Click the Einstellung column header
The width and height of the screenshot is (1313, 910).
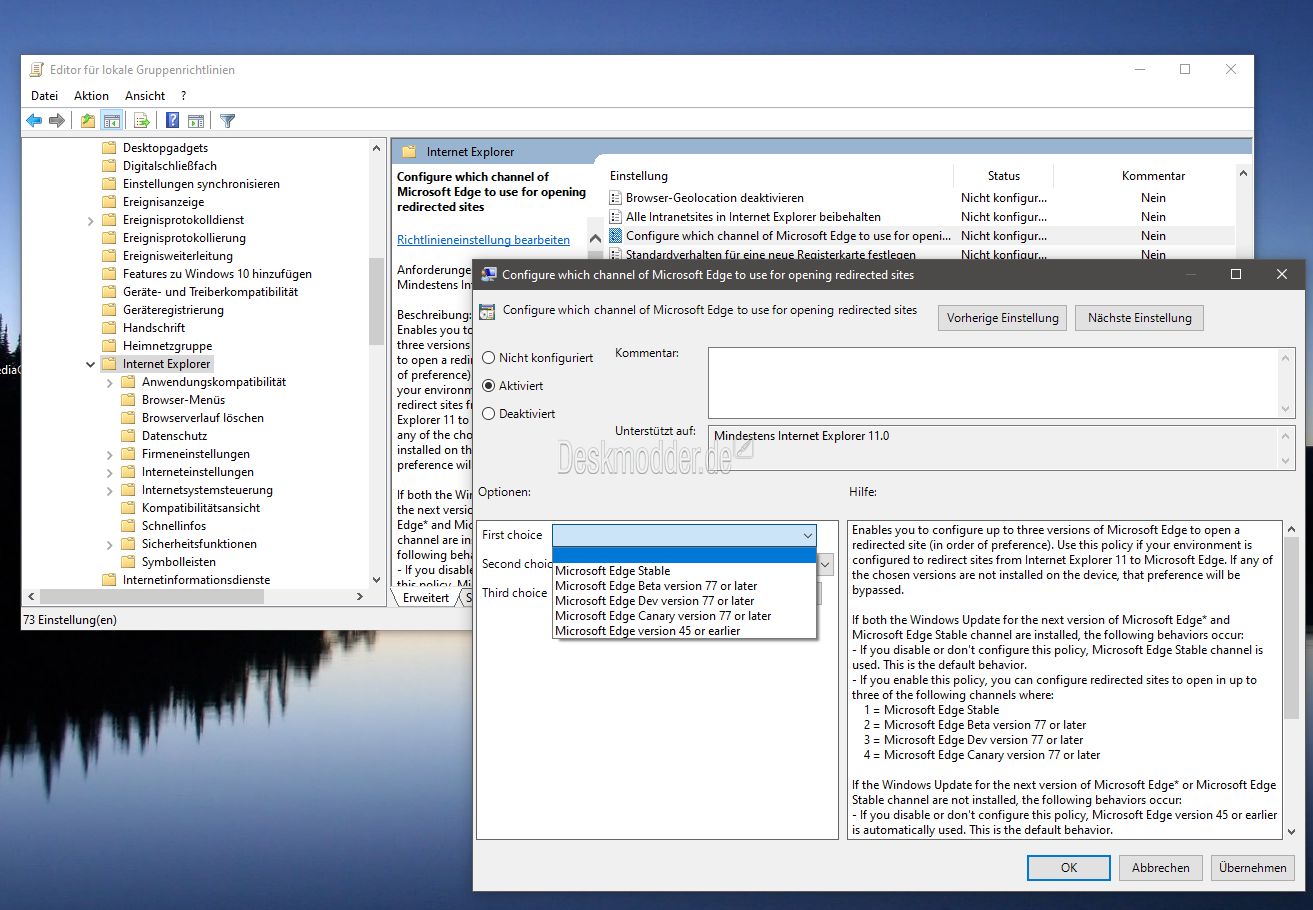click(x=778, y=176)
